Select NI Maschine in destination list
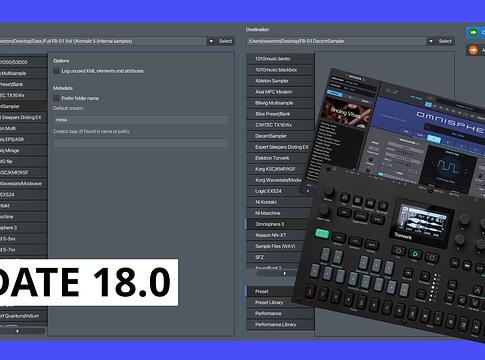Viewport: 485px width, 360px height. point(278,213)
